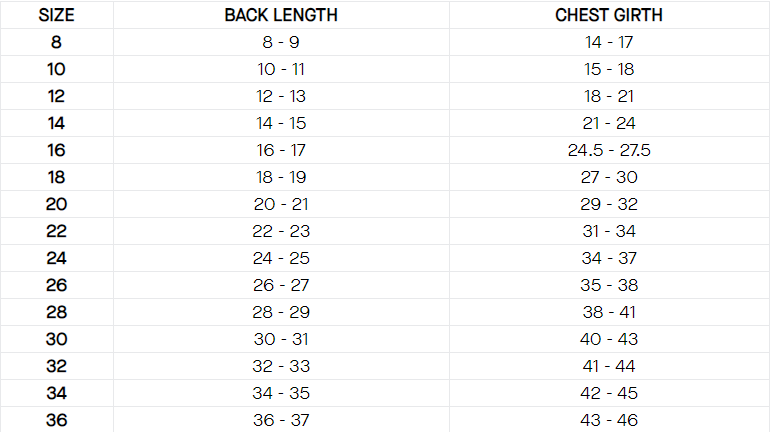Screen dimensions: 770x432
Task: Click chest girth cell 38 - 41
Action: 609,312
